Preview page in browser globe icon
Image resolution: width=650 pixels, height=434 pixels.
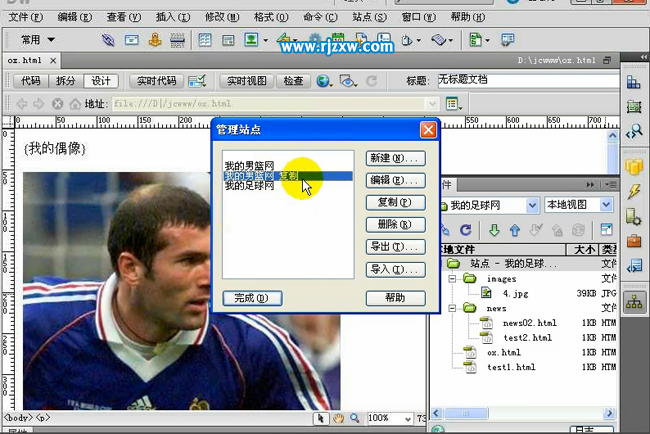click(x=323, y=81)
